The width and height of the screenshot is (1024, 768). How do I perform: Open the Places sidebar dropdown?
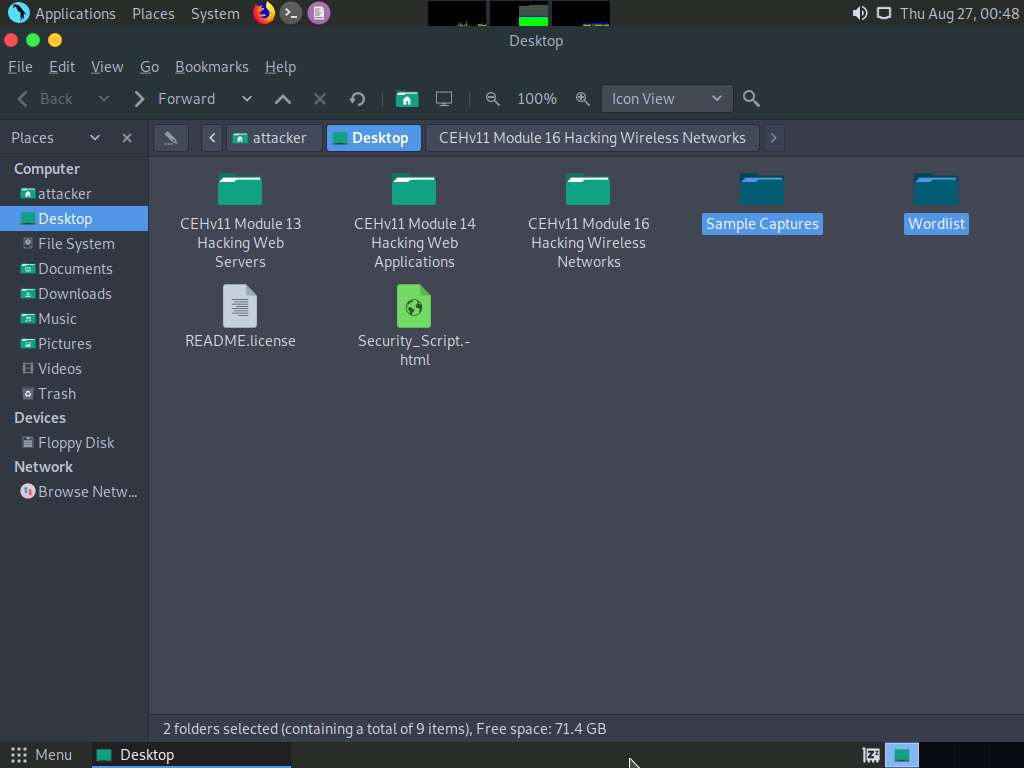pyautogui.click(x=95, y=137)
